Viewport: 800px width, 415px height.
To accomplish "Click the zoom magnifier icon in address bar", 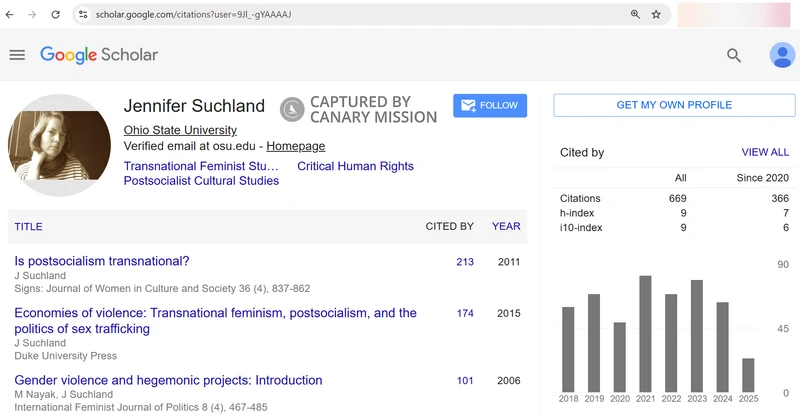I will (x=635, y=15).
